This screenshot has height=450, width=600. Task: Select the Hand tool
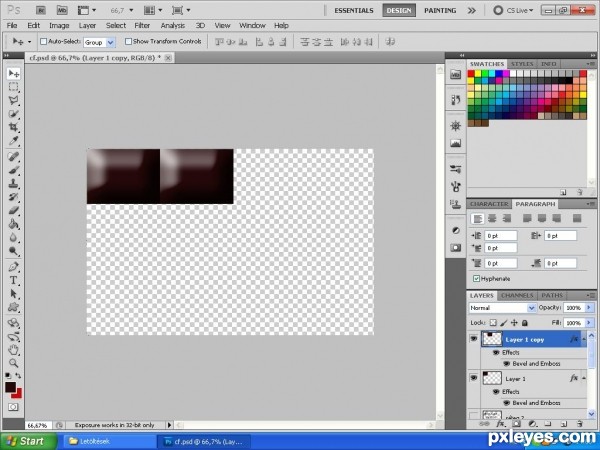[13, 349]
